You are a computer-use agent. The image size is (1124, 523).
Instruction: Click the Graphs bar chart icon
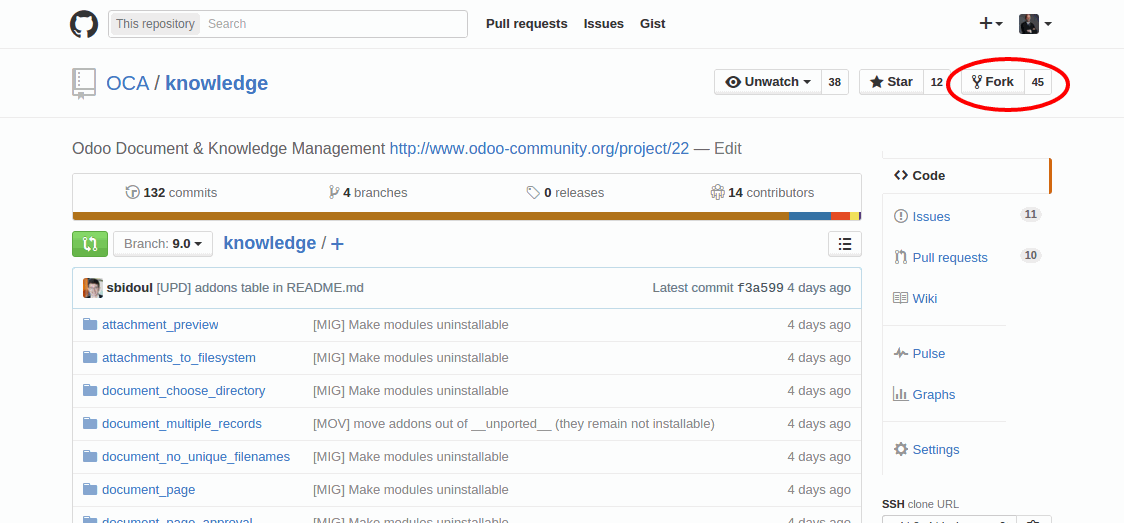coord(900,394)
